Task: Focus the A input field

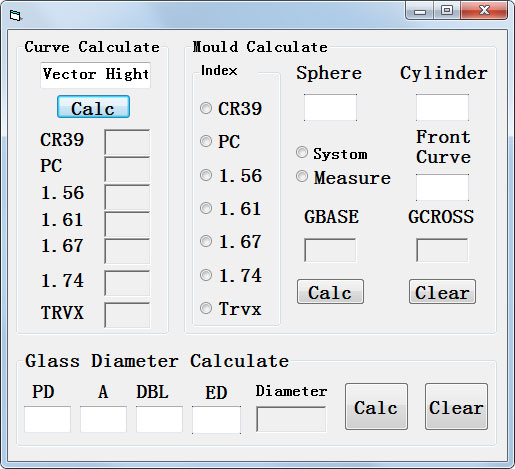Action: point(103,419)
